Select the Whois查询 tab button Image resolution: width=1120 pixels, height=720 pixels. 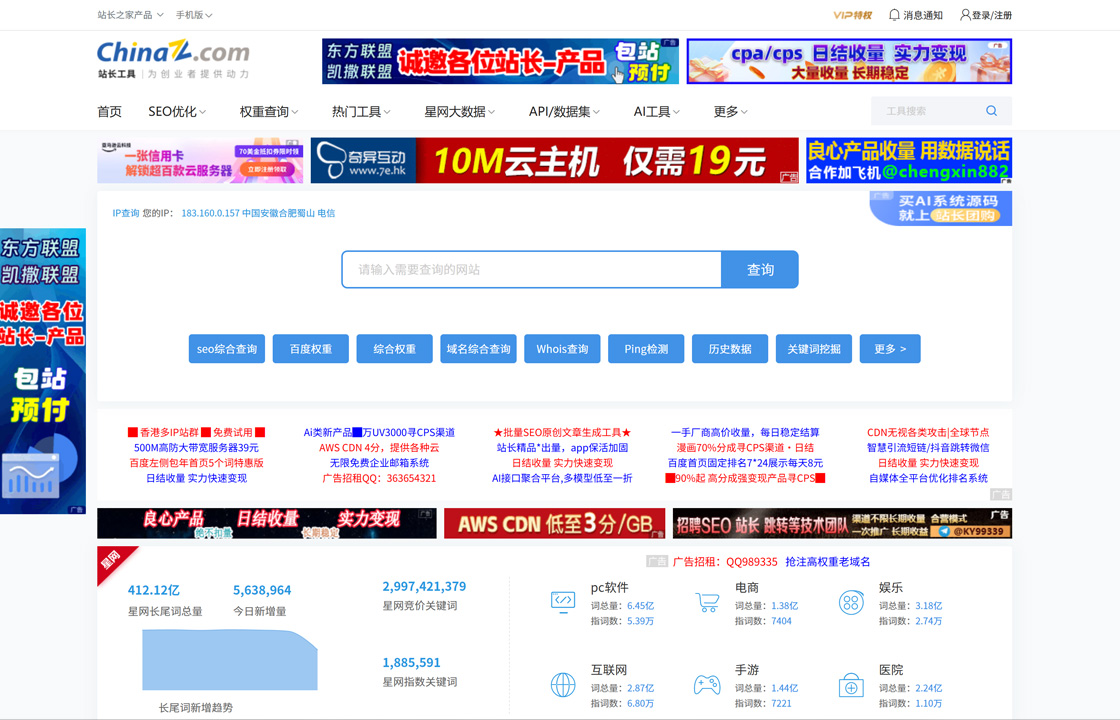[562, 349]
